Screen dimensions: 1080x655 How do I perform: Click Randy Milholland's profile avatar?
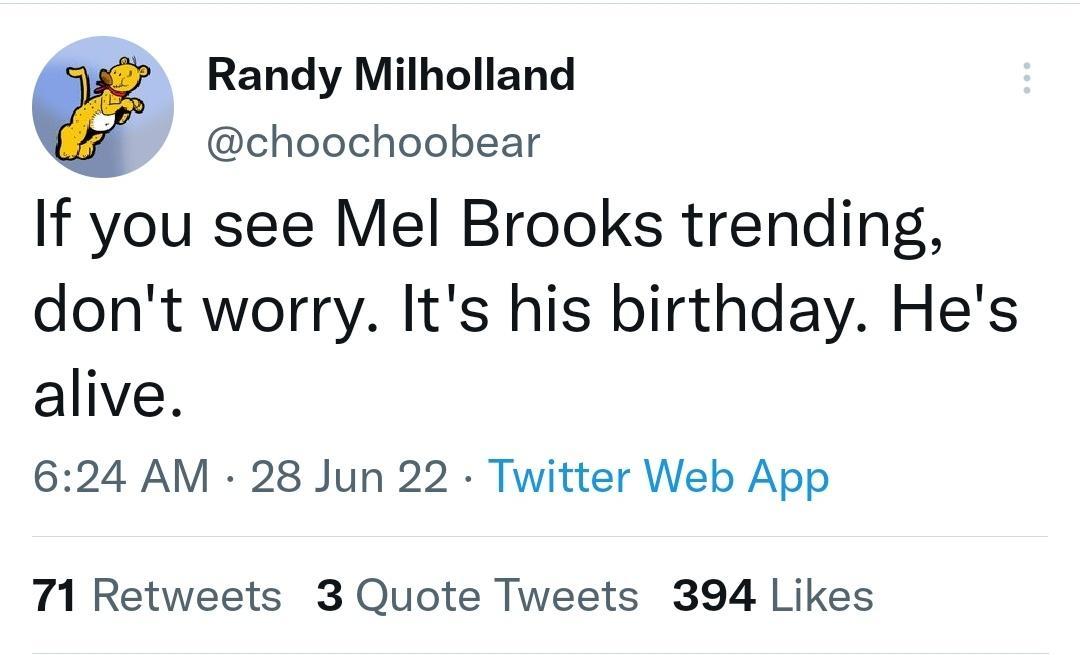(x=103, y=106)
